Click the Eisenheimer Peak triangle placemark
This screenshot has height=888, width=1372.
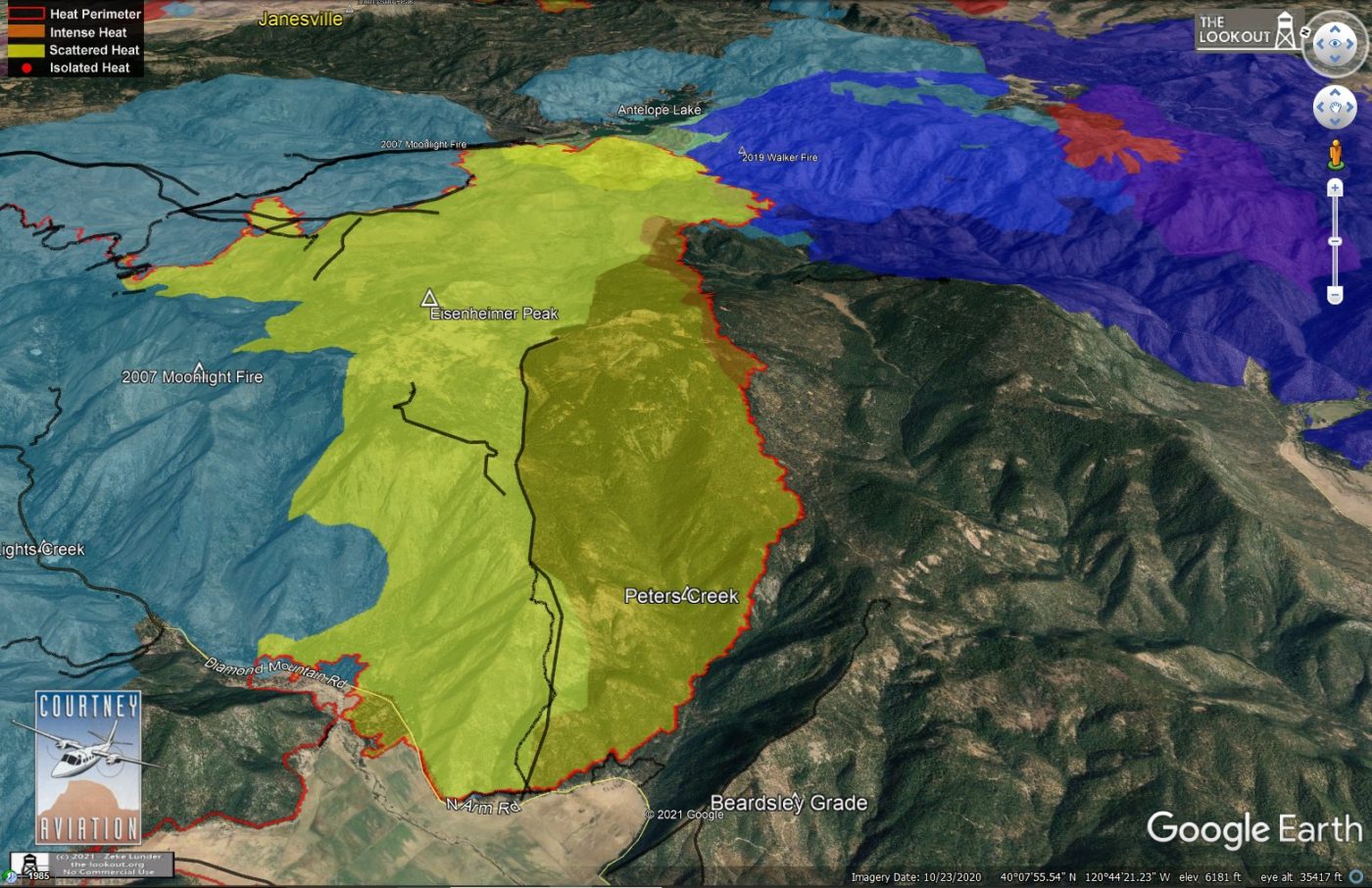tap(429, 297)
